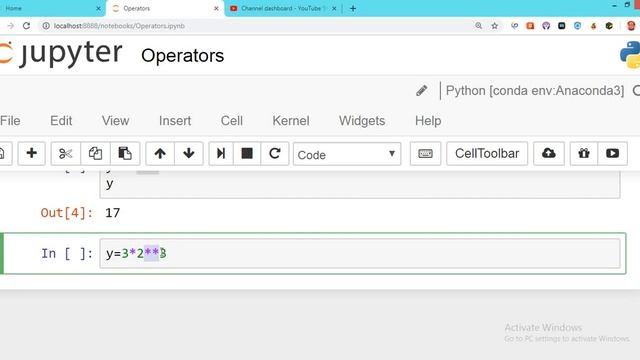Click the In [ ] prompt of the active cell

click(x=67, y=253)
